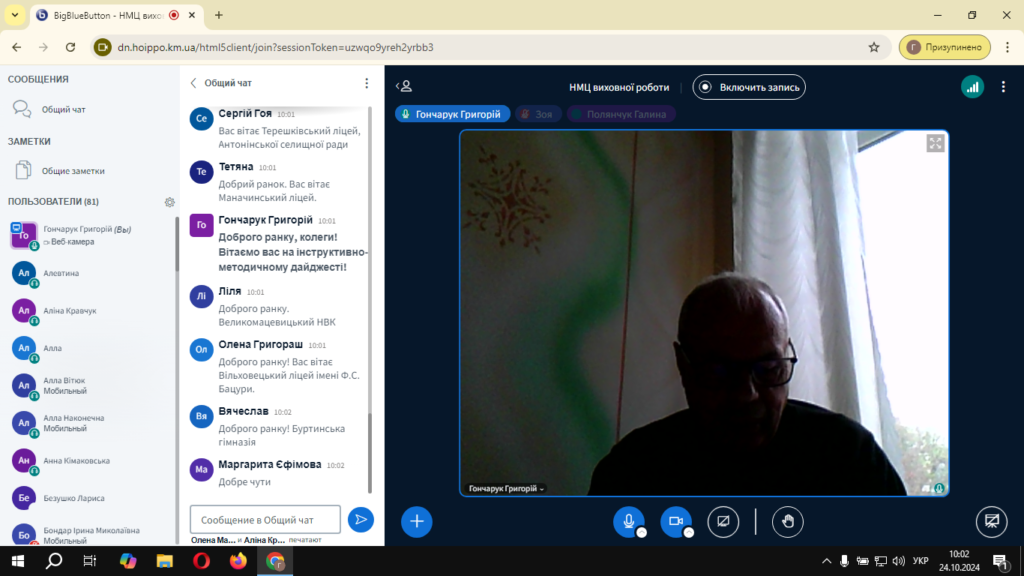
Task: Toggle users list panel icon
Action: 404,86
